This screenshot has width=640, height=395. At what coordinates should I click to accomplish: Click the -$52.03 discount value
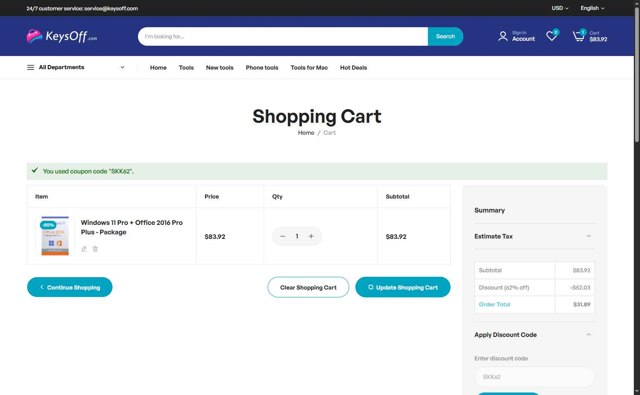click(580, 288)
